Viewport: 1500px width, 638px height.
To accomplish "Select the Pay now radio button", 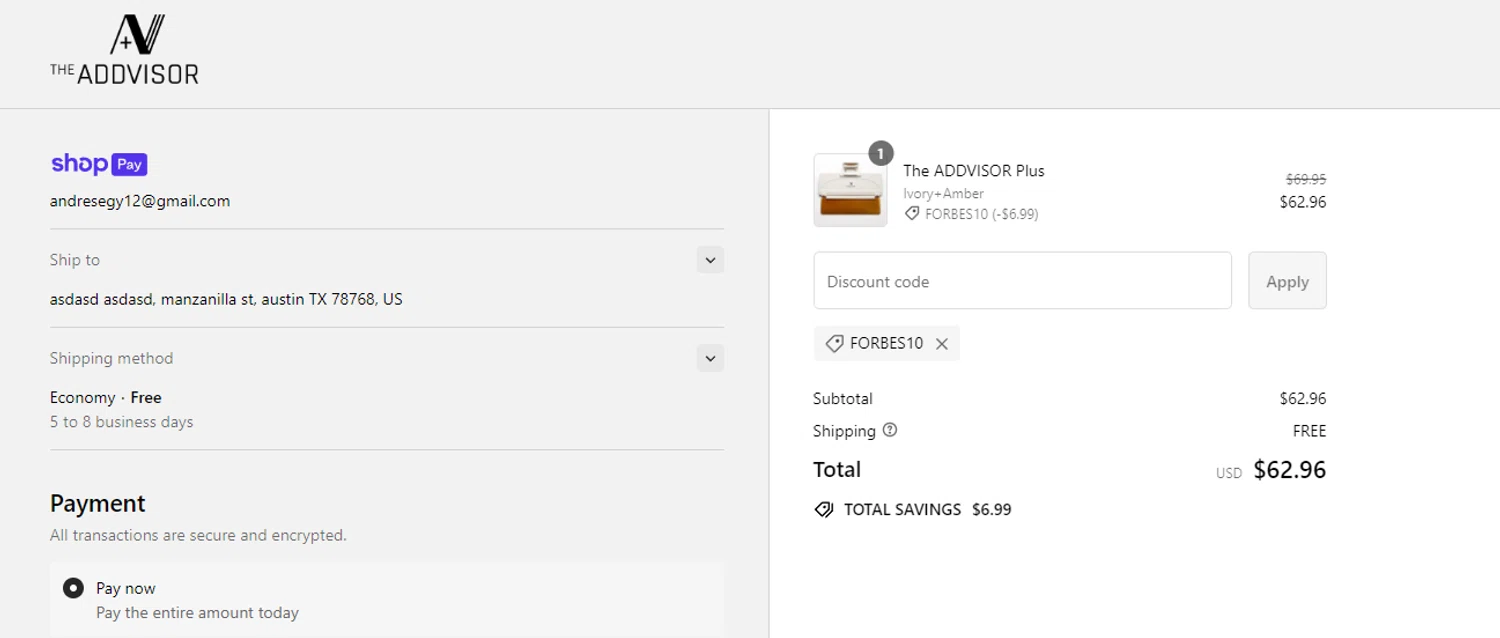I will (73, 588).
